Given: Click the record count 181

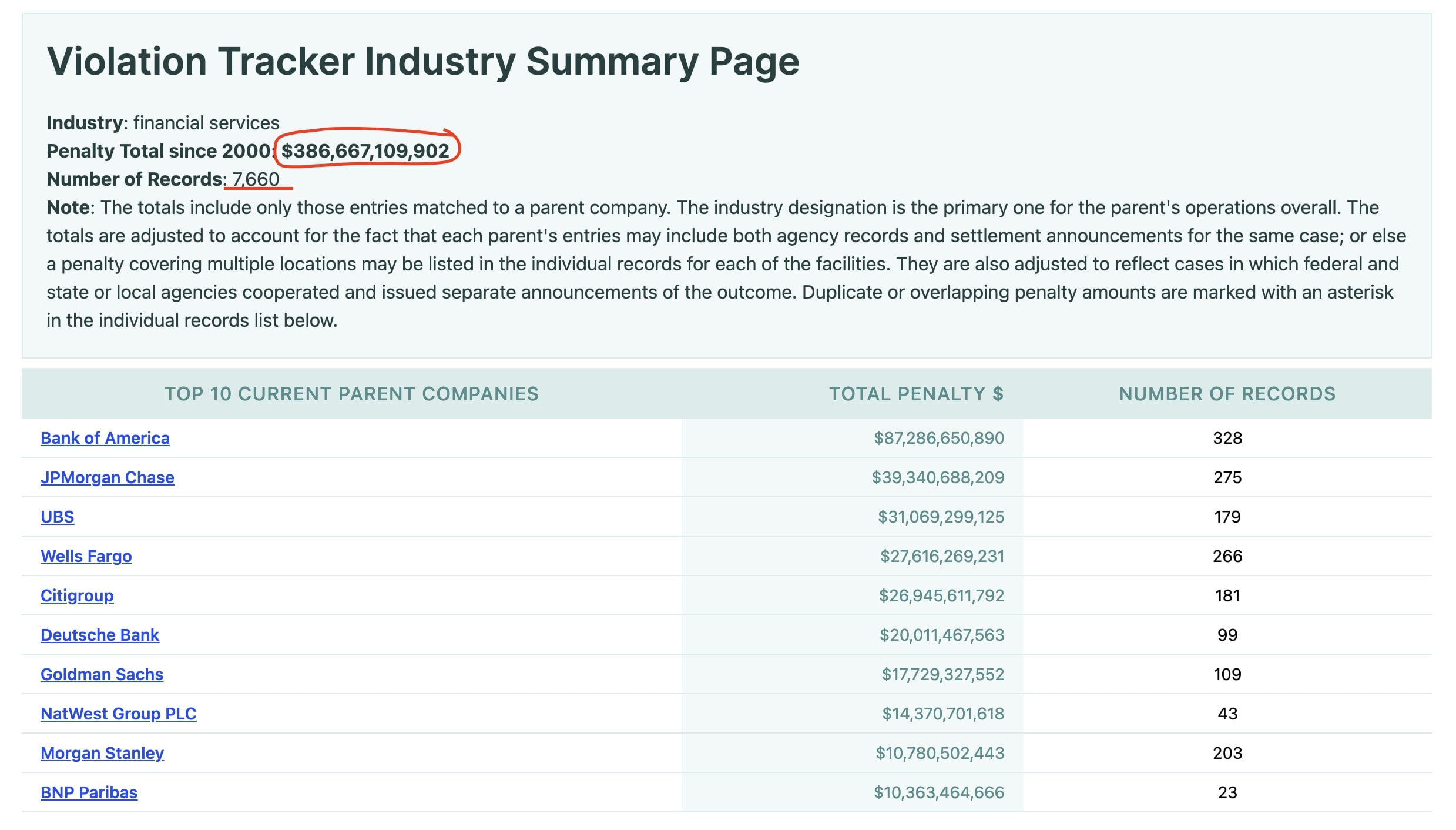Looking at the screenshot, I should 1227,595.
